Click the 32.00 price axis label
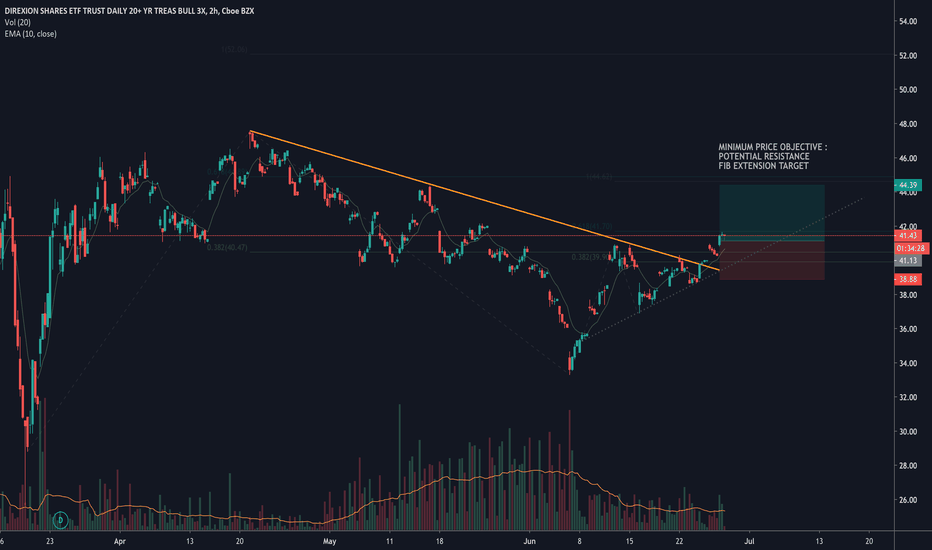The width and height of the screenshot is (932, 550). click(x=908, y=397)
